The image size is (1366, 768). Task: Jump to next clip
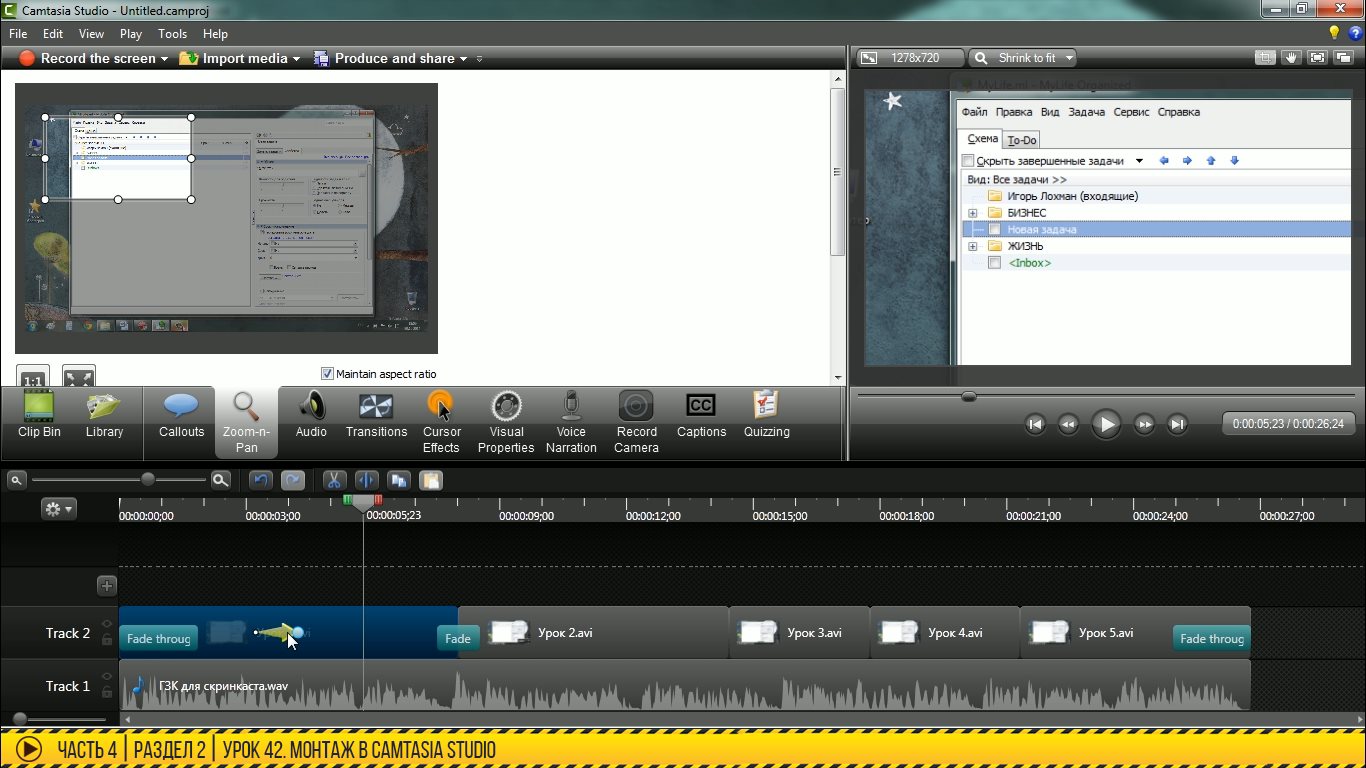point(1177,424)
